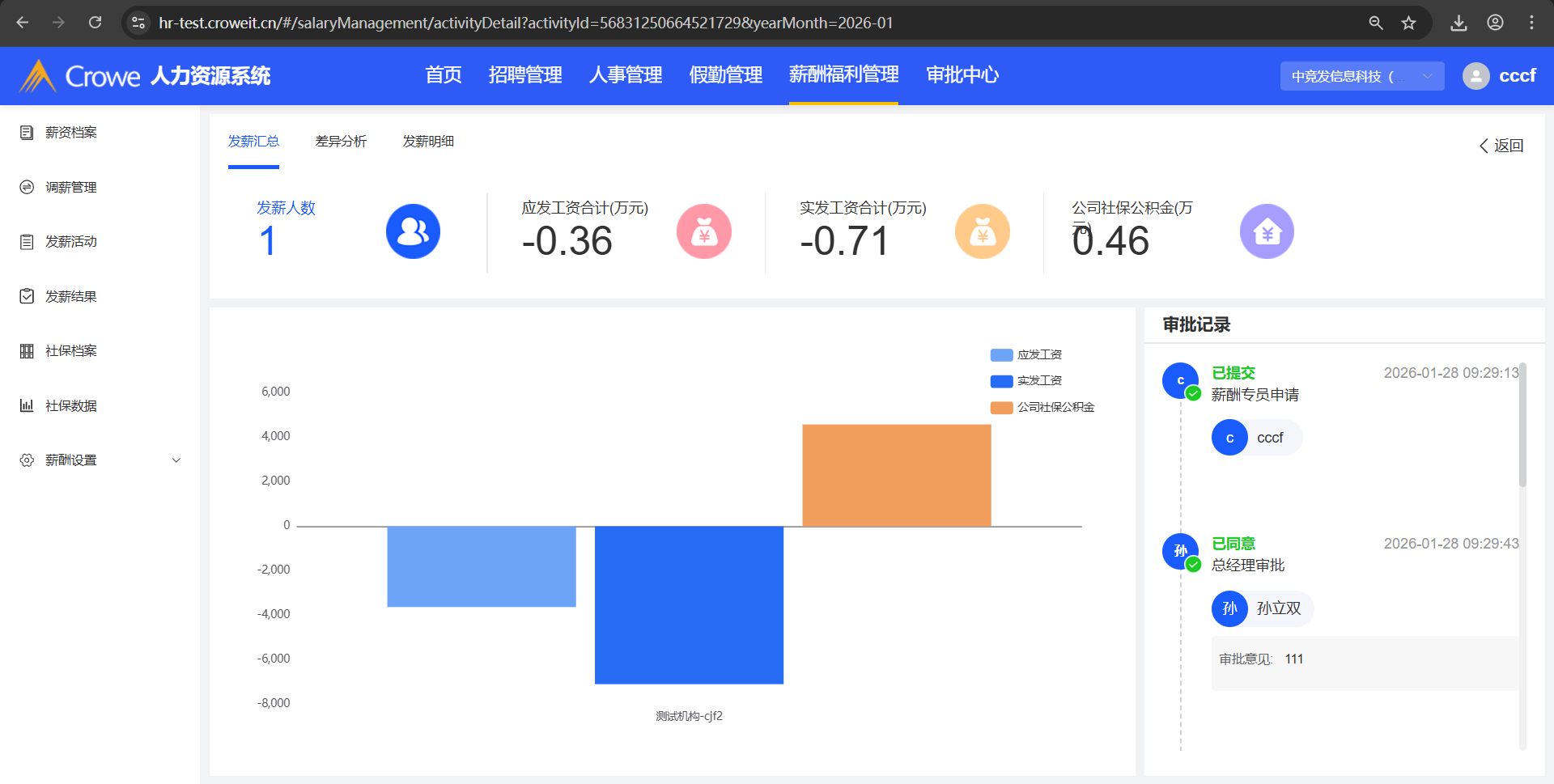Click the 发薪结果 sidebar icon

(27, 297)
